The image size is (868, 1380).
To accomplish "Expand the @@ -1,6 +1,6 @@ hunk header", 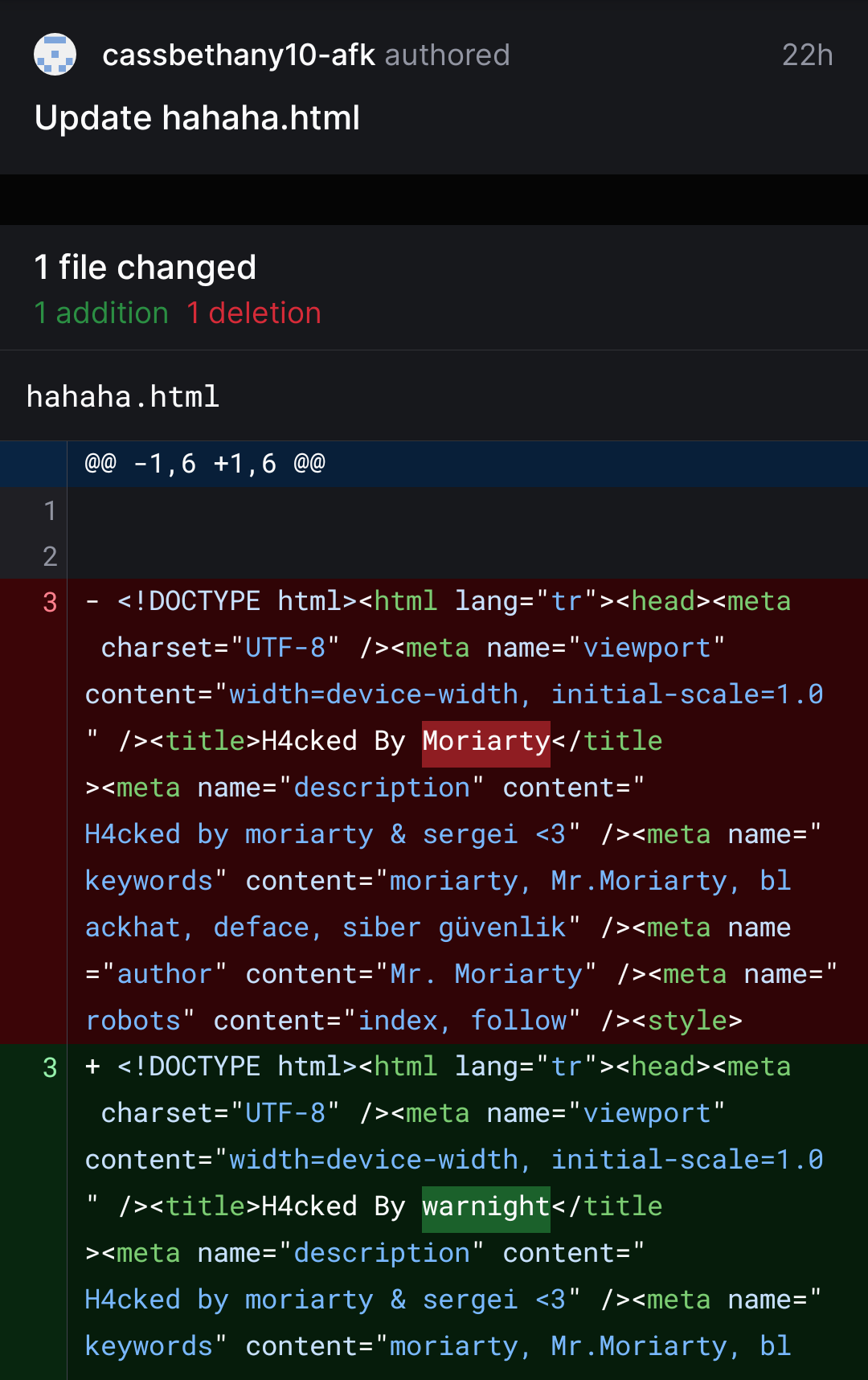I will coord(205,464).
